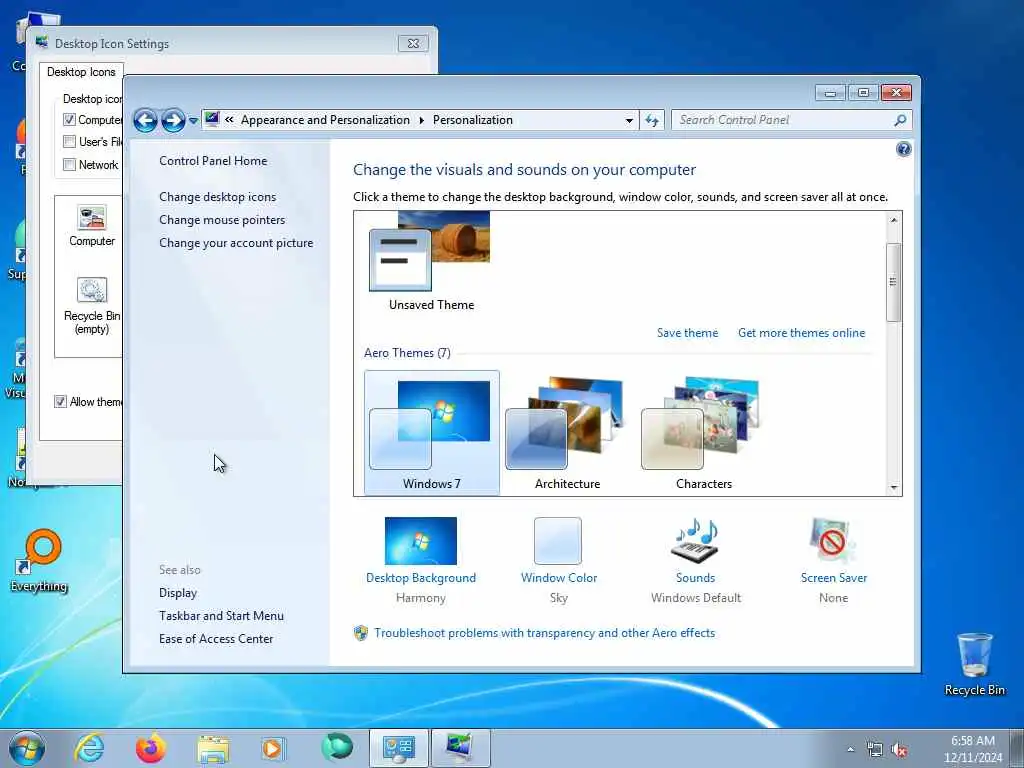Image resolution: width=1024 pixels, height=768 pixels.
Task: Click the Save theme link
Action: [687, 333]
